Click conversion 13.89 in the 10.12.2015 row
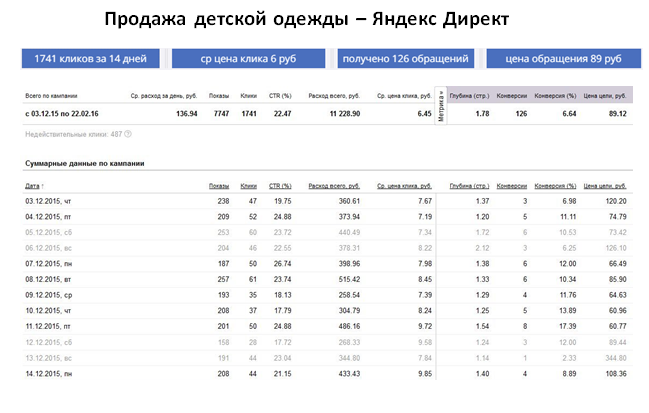 pyautogui.click(x=567, y=311)
